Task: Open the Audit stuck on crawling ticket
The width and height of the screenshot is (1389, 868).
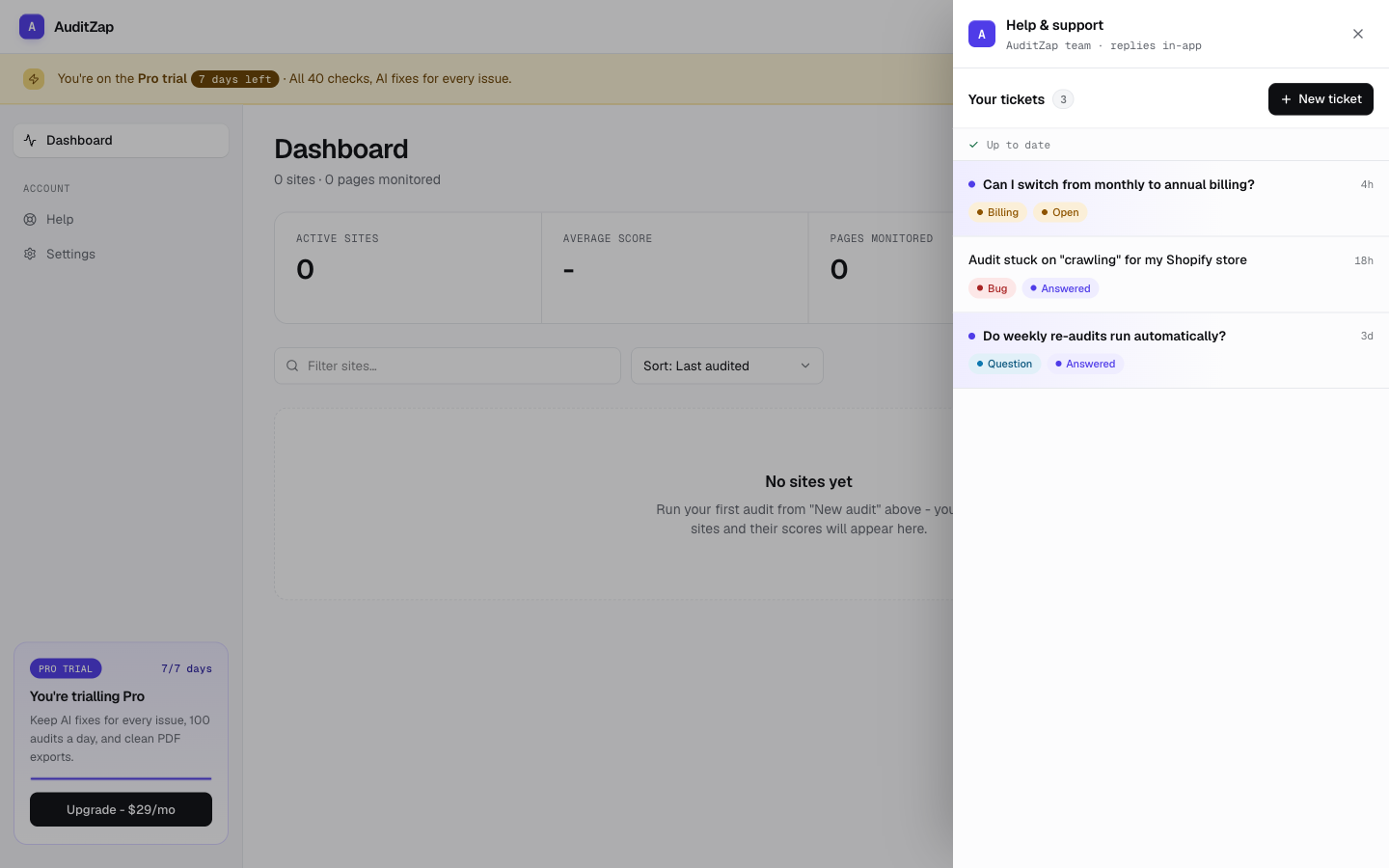Action: [1171, 275]
